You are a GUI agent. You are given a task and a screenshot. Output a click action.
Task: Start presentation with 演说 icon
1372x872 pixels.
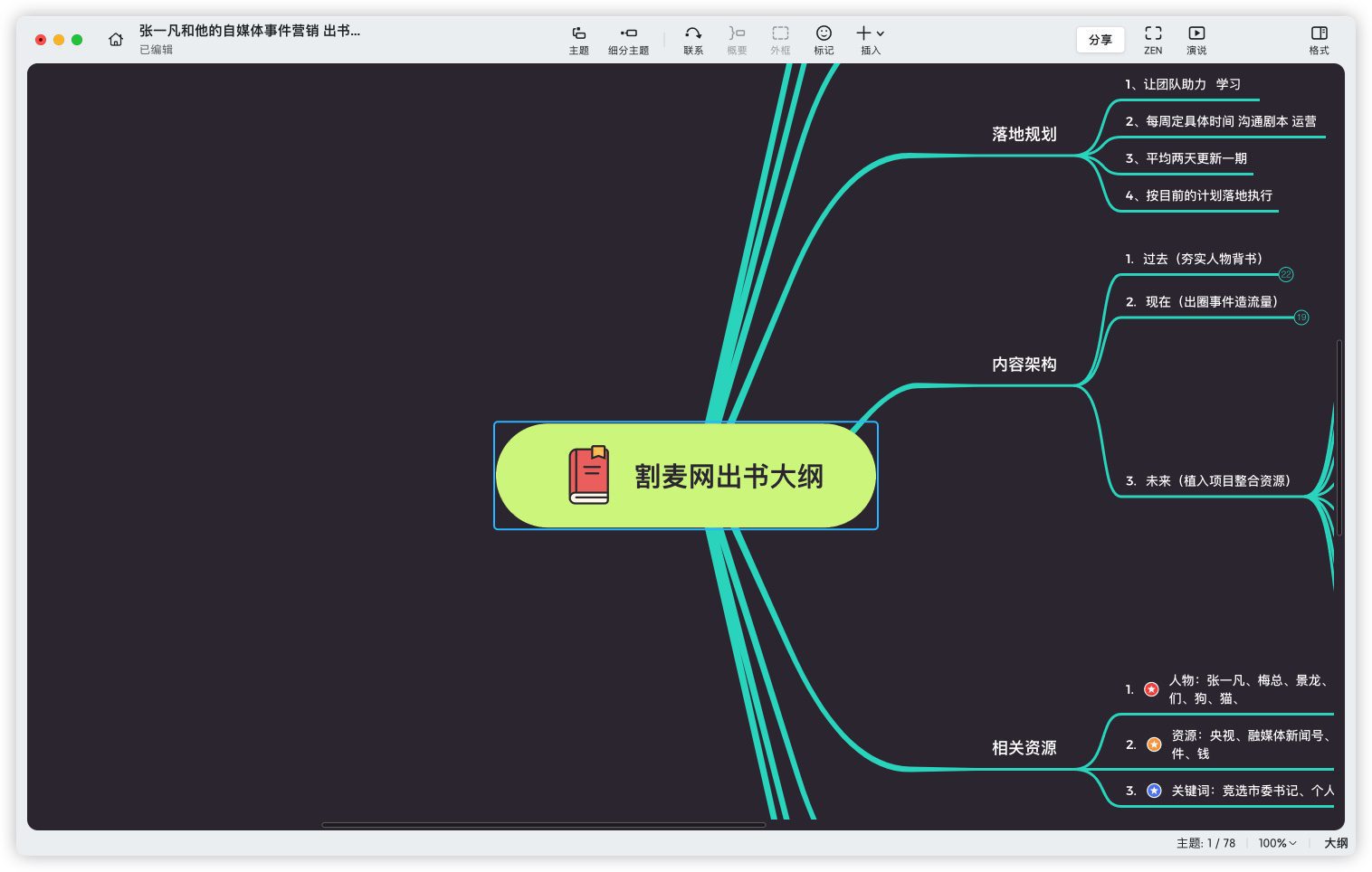point(1196,40)
